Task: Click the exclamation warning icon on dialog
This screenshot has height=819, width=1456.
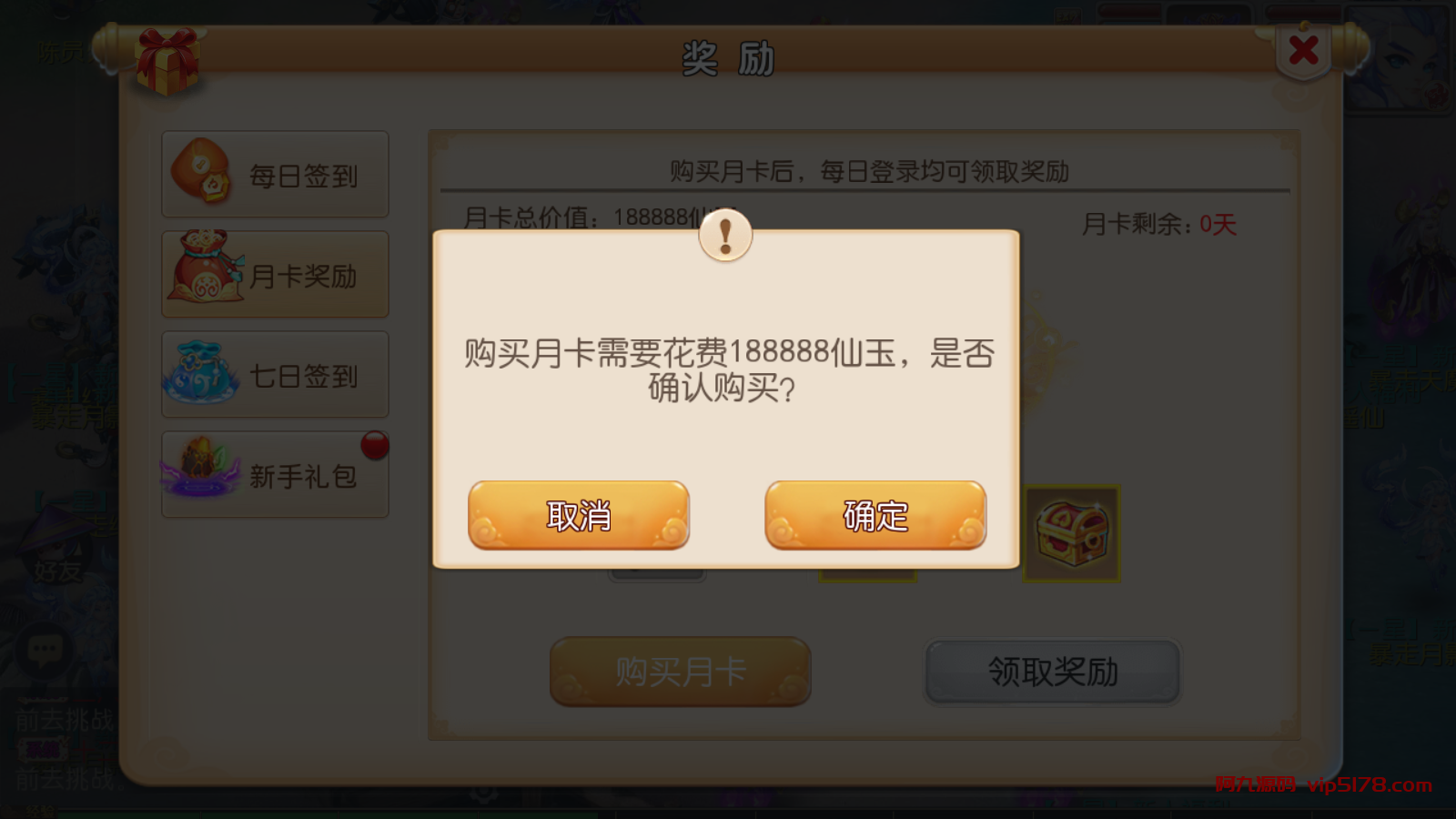Action: coord(725,235)
